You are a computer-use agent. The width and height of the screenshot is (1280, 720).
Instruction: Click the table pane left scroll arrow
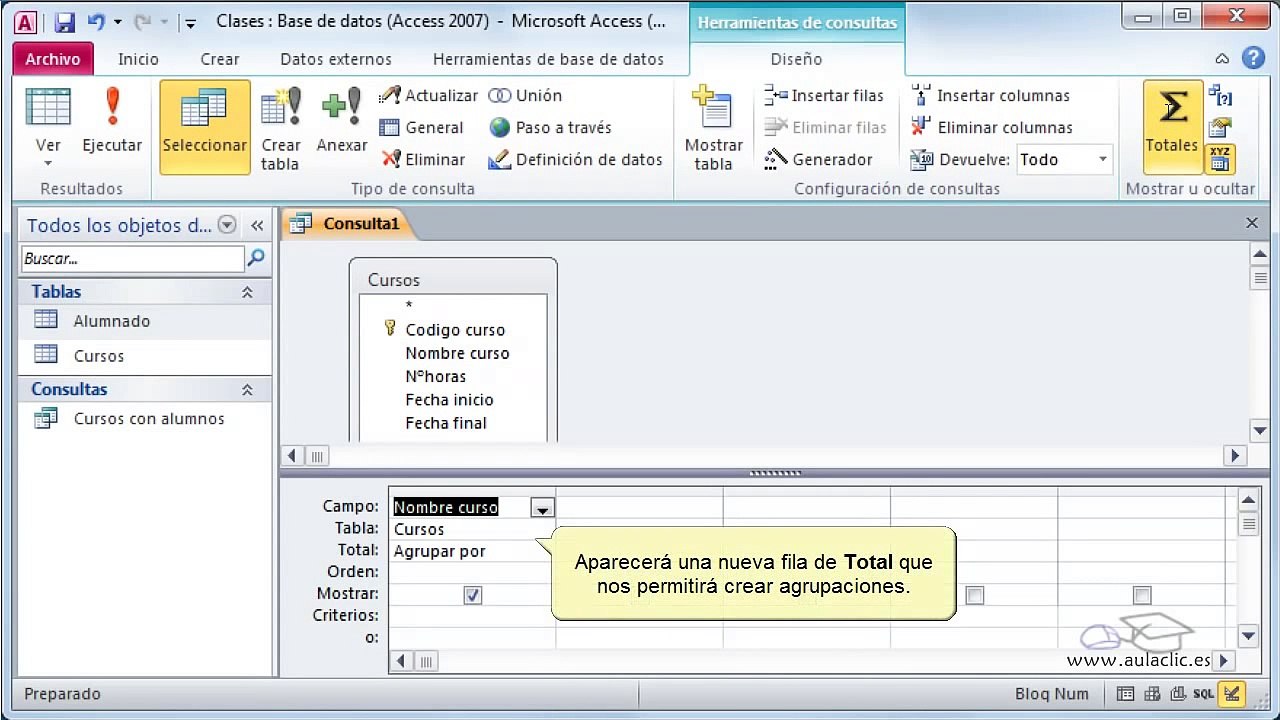(292, 456)
